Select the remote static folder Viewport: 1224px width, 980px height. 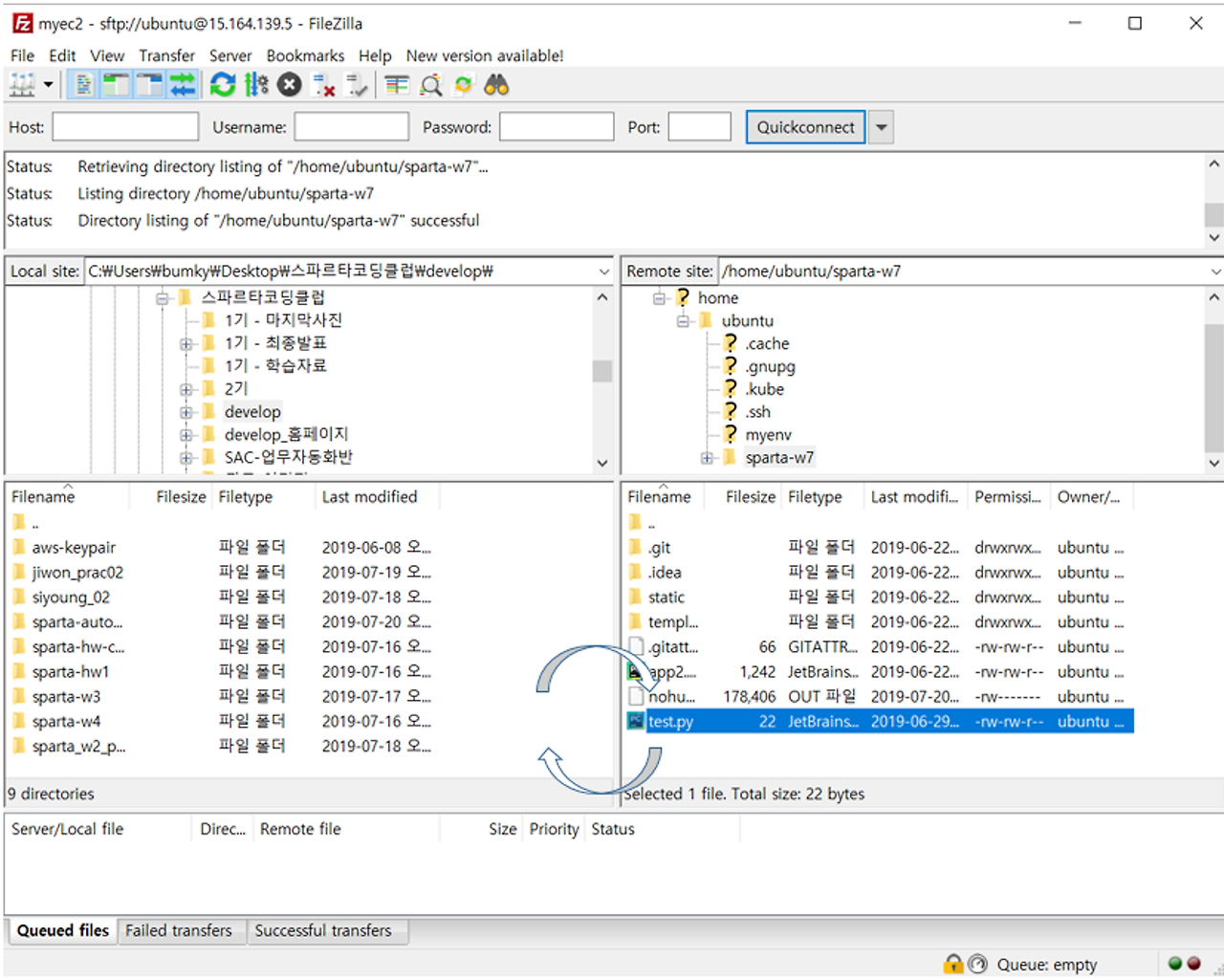point(666,598)
